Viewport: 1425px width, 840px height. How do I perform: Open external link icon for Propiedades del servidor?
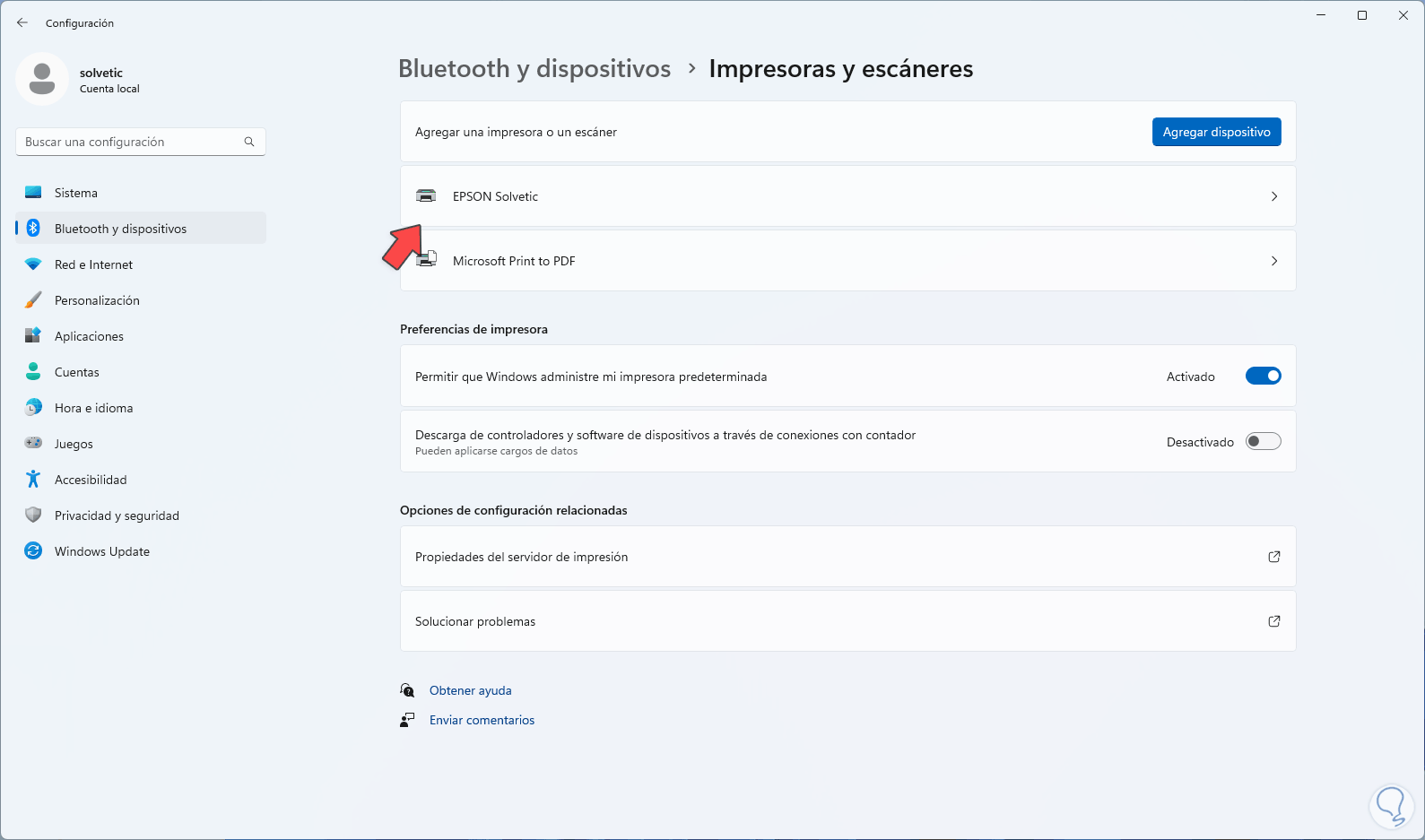coord(1274,557)
